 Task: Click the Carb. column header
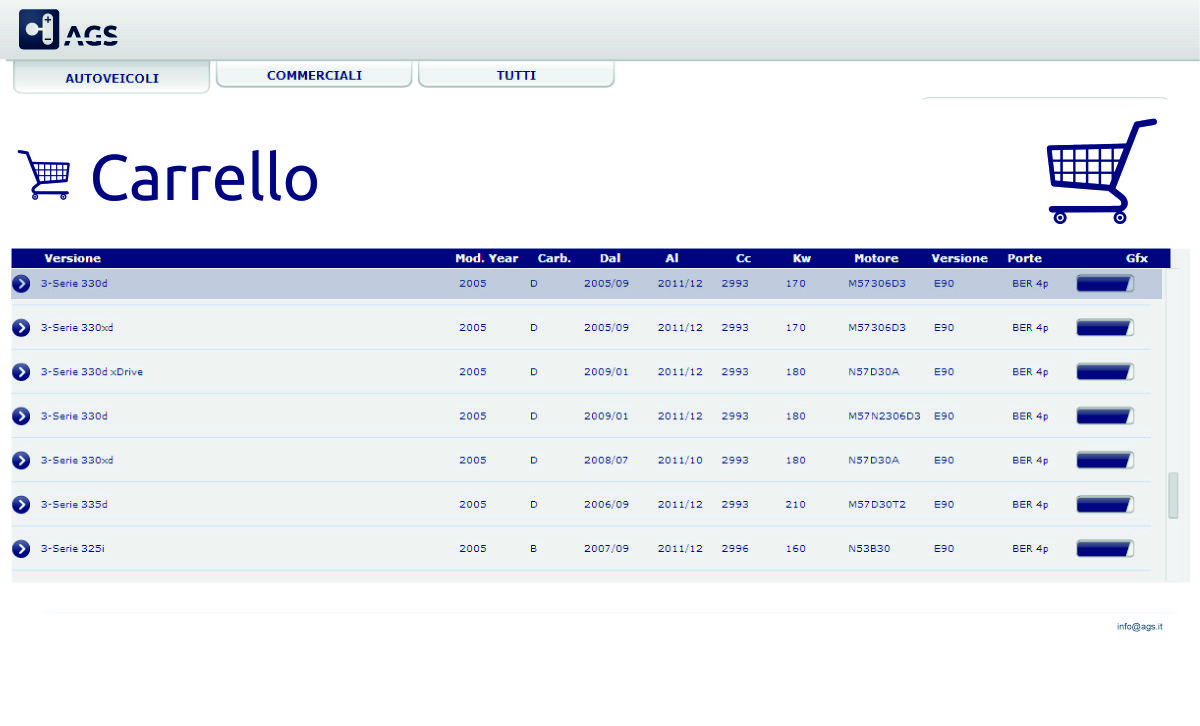pyautogui.click(x=554, y=258)
